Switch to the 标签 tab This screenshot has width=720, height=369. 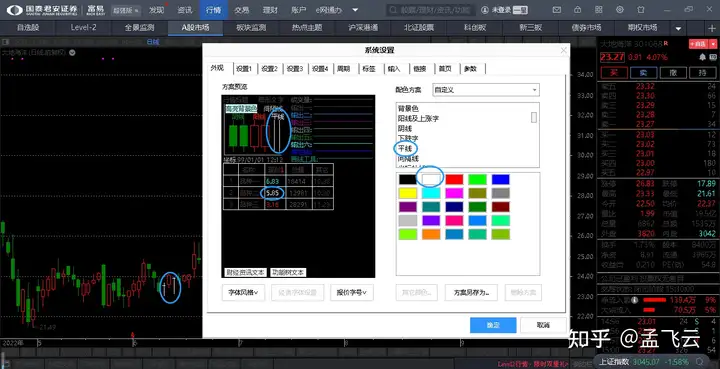[369, 69]
